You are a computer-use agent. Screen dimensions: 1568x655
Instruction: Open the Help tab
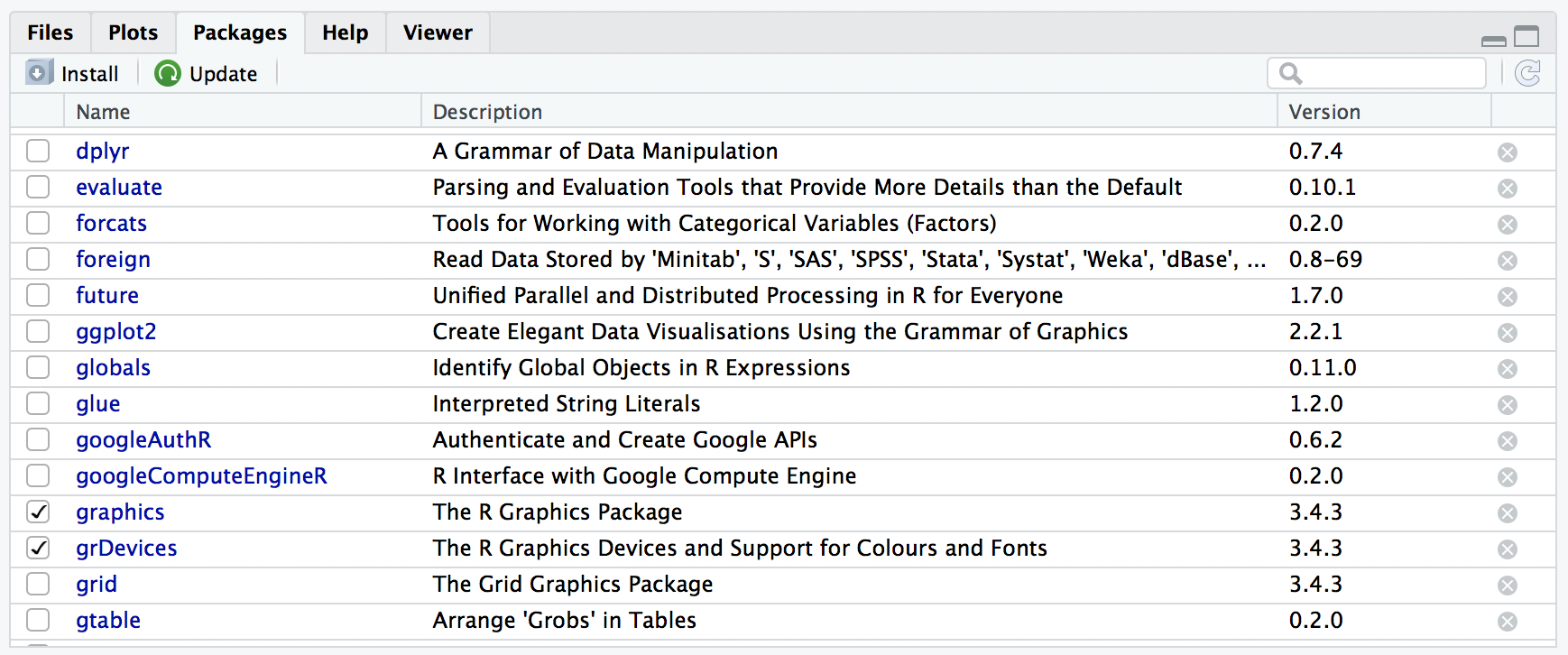(x=346, y=32)
